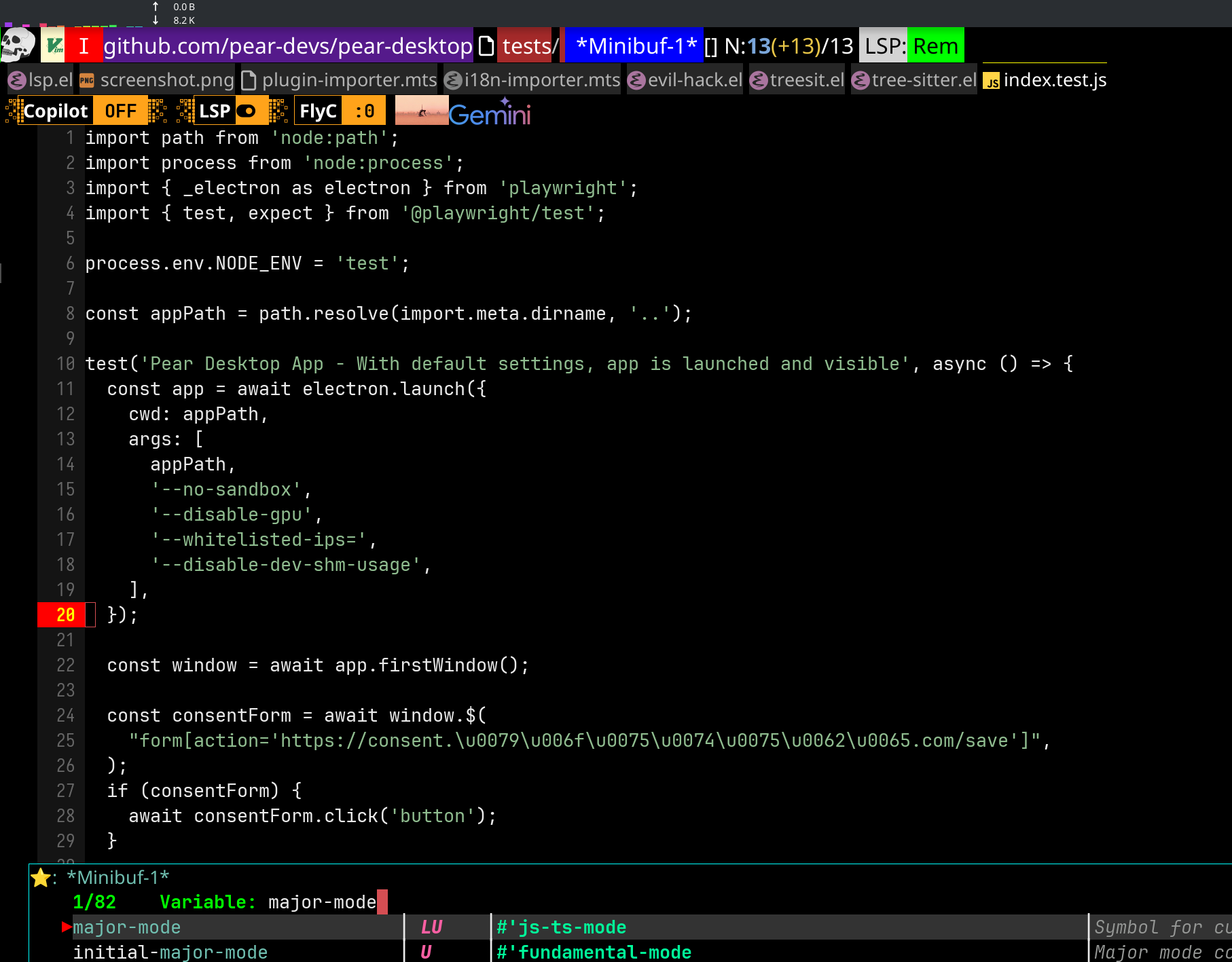Click the green LSP Rem status segment
Image resolution: width=1232 pixels, height=962 pixels.
click(x=935, y=45)
